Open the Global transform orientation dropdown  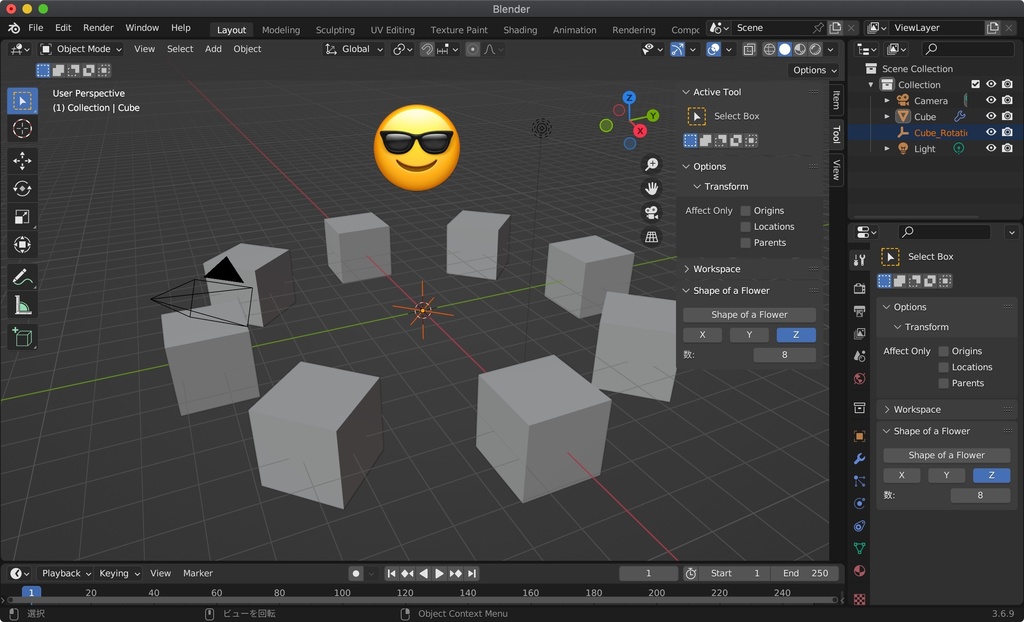click(x=355, y=48)
